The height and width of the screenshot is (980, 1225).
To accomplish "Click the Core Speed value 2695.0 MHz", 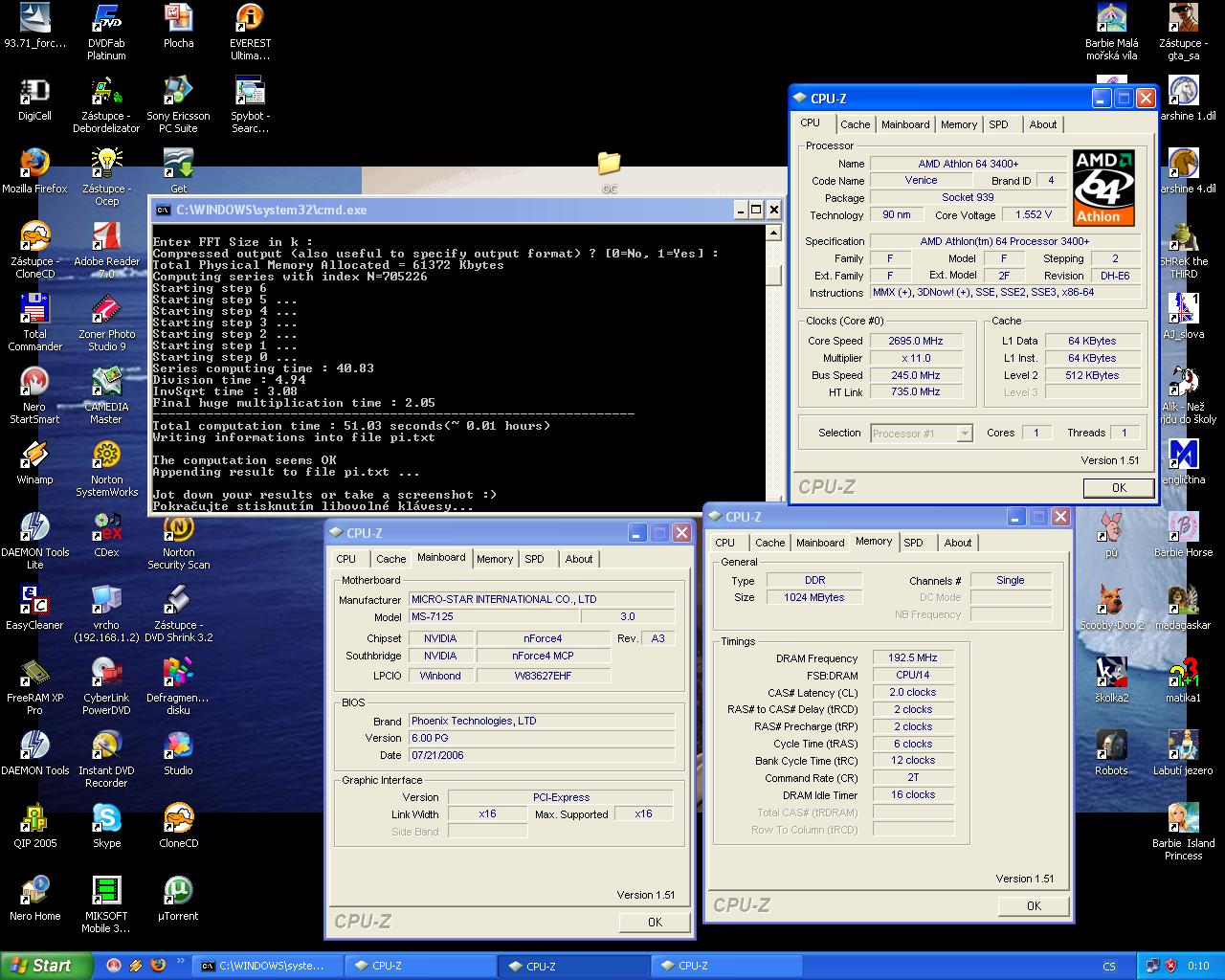I will click(x=916, y=341).
